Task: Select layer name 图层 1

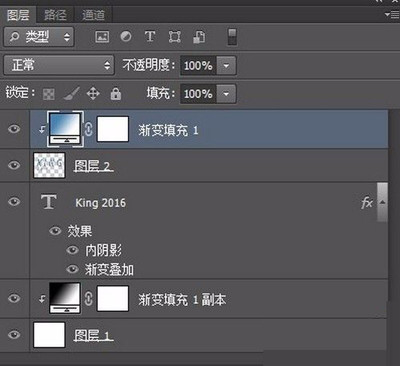Action: [x=94, y=335]
